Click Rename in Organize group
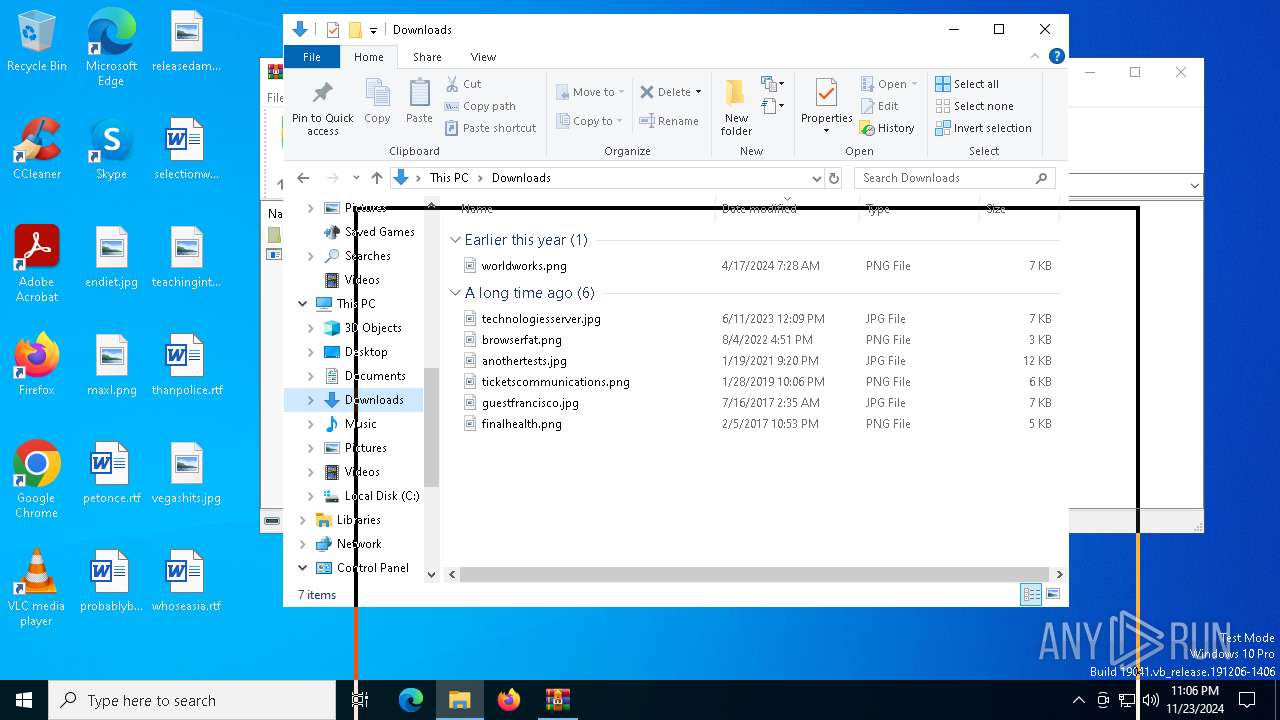Screen dimensions: 1280x720 point(669,121)
